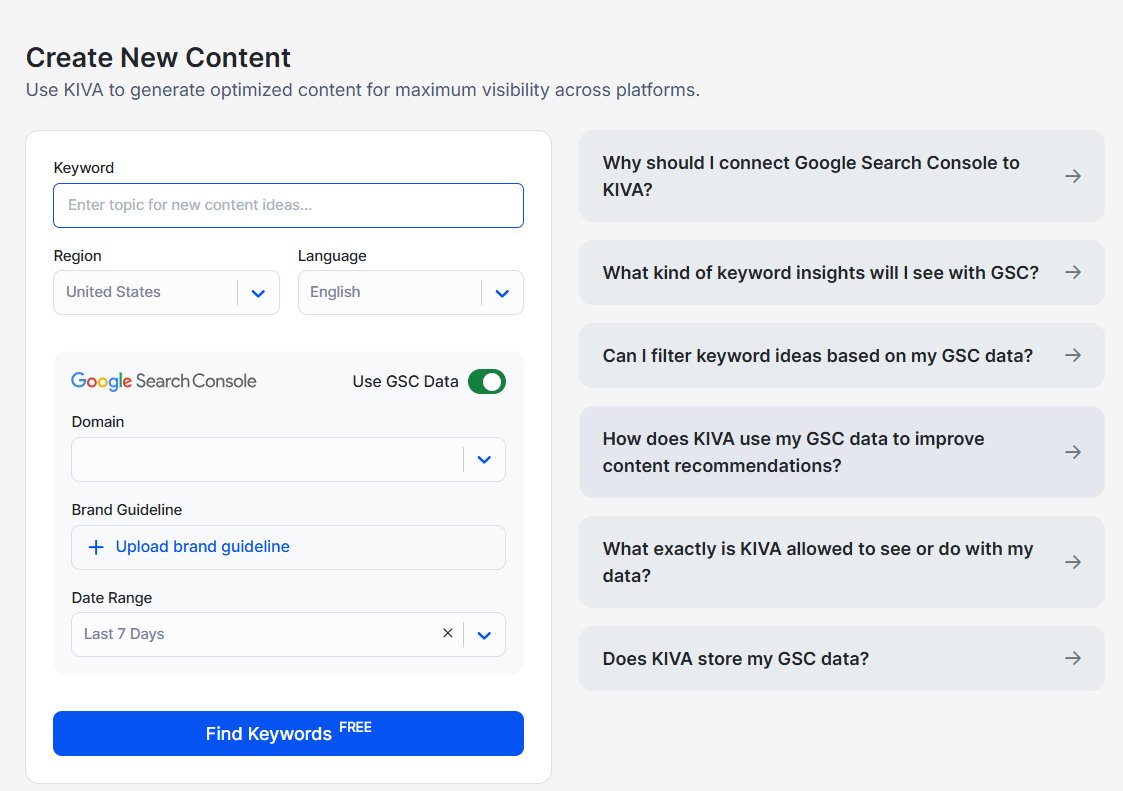1123x791 pixels.
Task: Click the 'Brand Guideline' label
Action: [x=127, y=510]
